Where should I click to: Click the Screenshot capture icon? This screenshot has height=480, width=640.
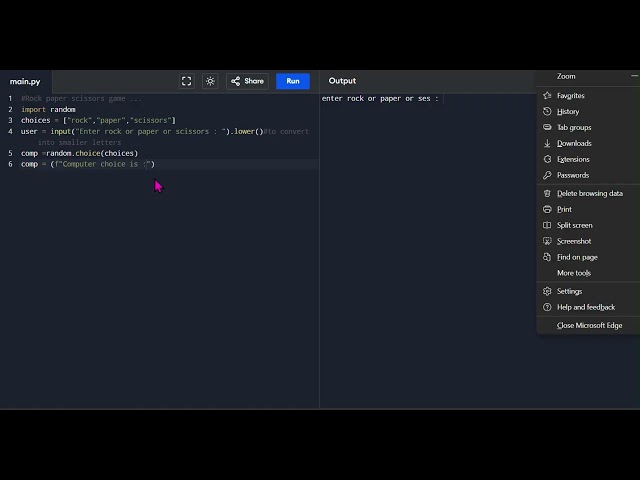point(547,241)
